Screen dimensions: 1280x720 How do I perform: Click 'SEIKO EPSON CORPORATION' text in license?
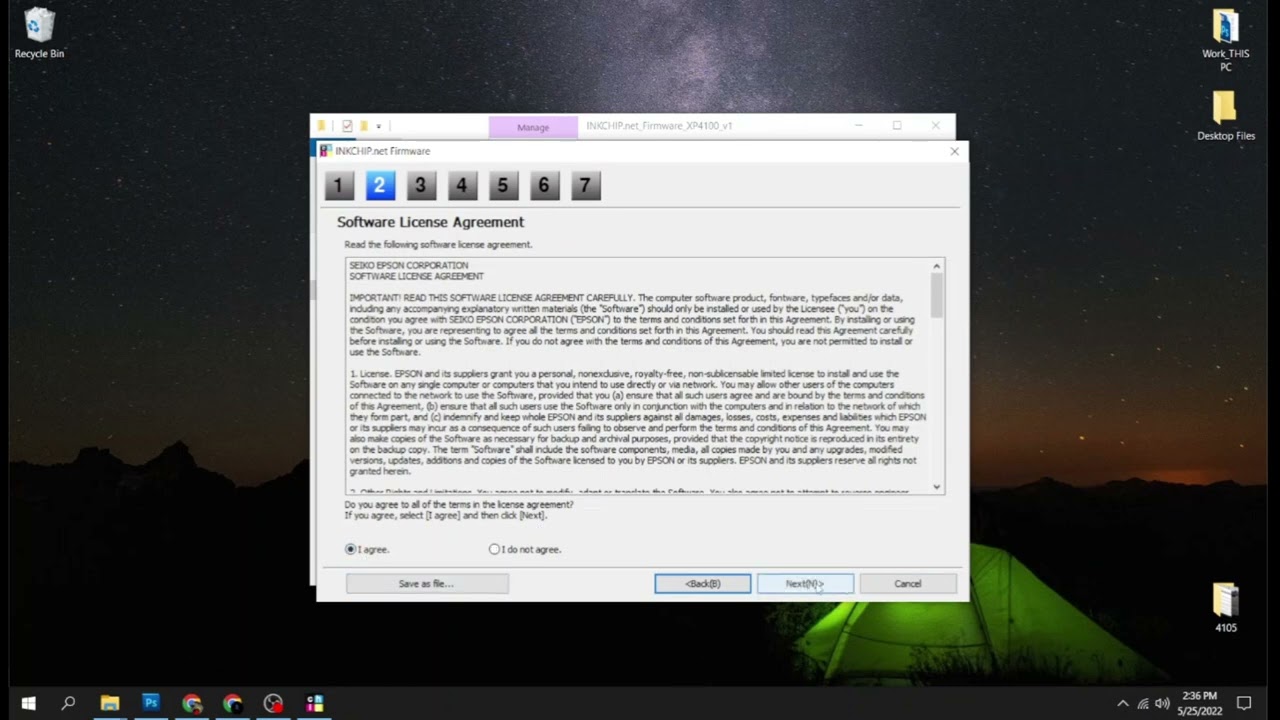408,265
